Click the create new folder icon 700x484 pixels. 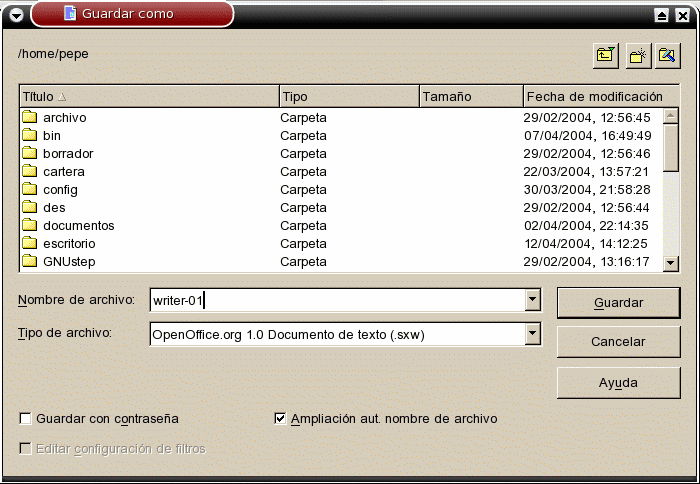[636, 55]
